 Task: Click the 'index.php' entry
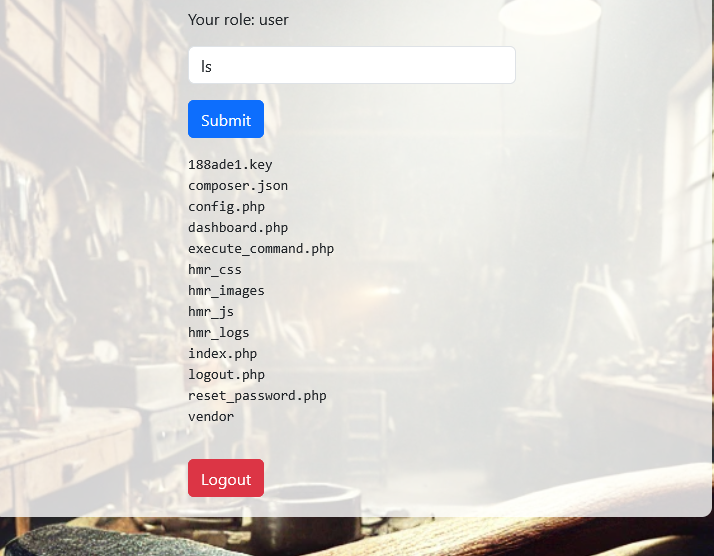(x=223, y=353)
